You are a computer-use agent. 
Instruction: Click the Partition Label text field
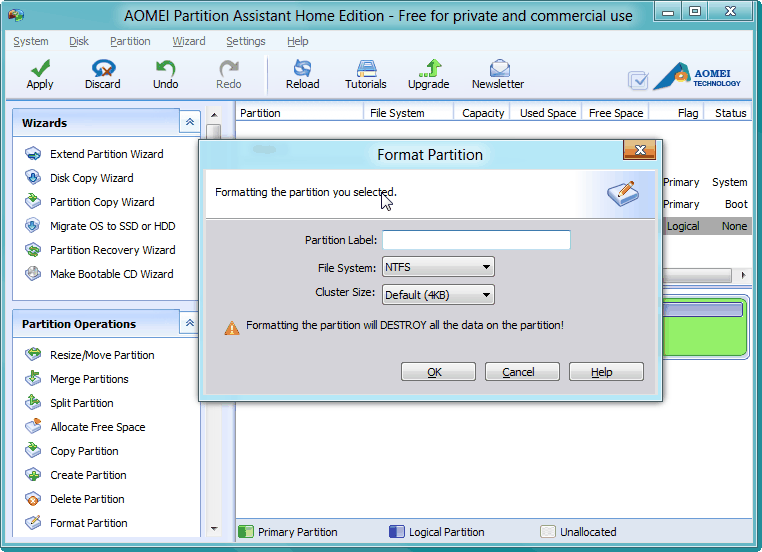[x=476, y=240]
